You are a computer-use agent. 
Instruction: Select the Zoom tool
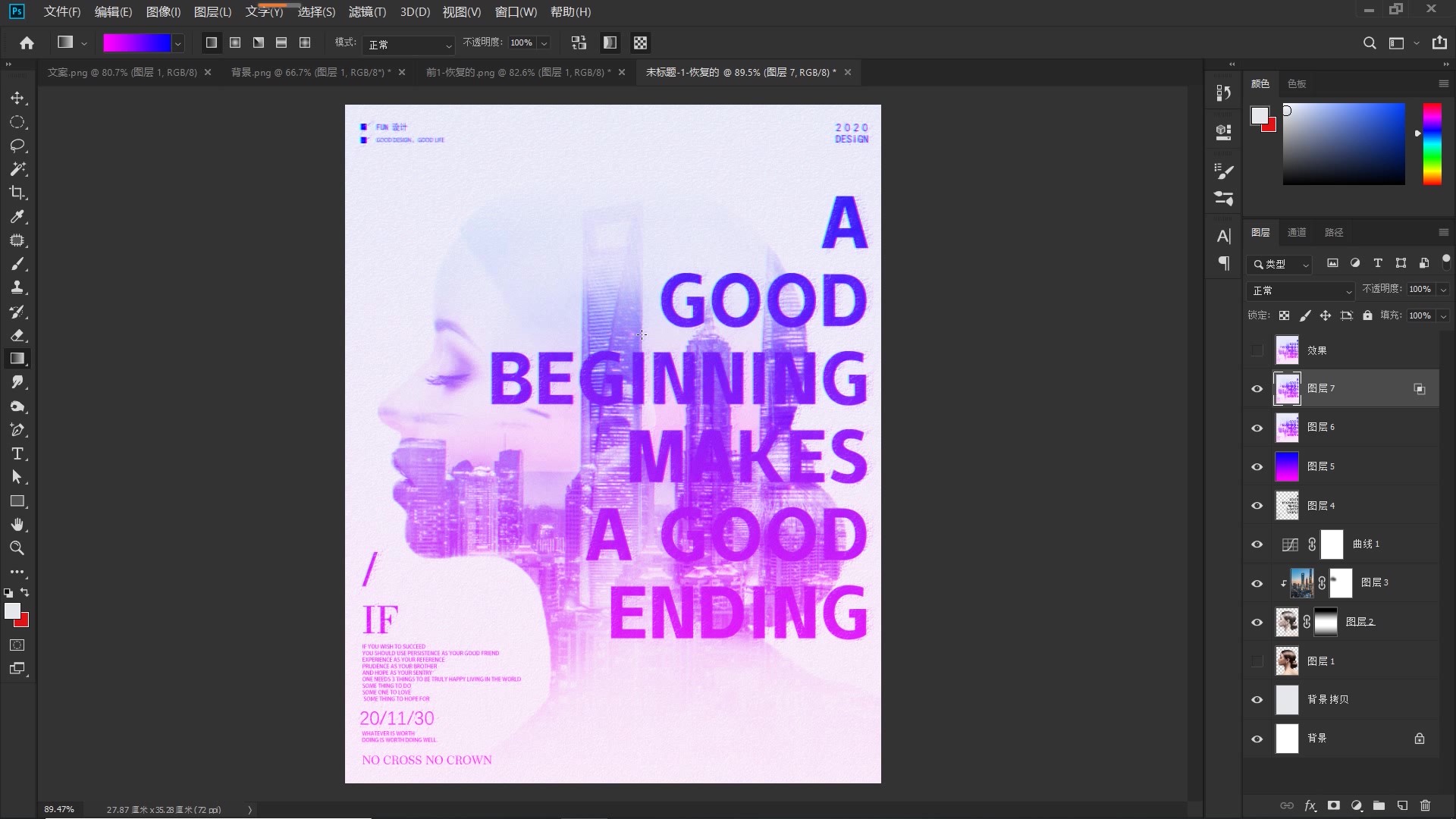[x=17, y=548]
